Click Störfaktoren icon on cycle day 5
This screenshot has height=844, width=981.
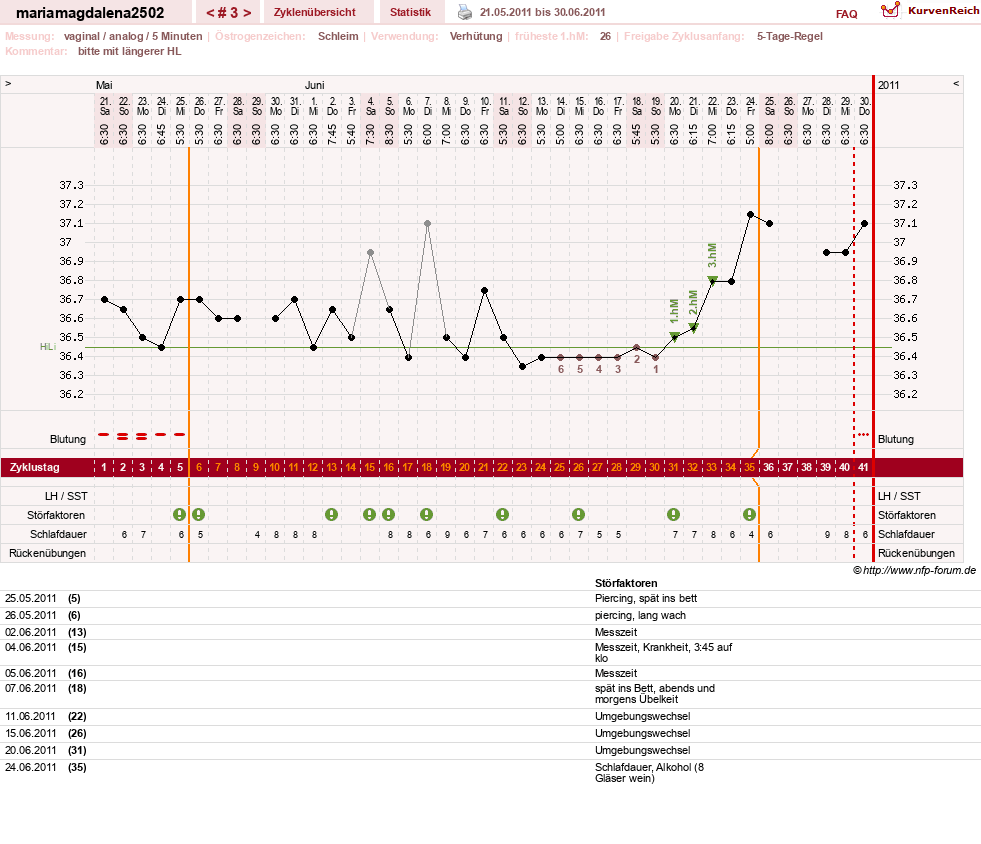click(x=180, y=515)
